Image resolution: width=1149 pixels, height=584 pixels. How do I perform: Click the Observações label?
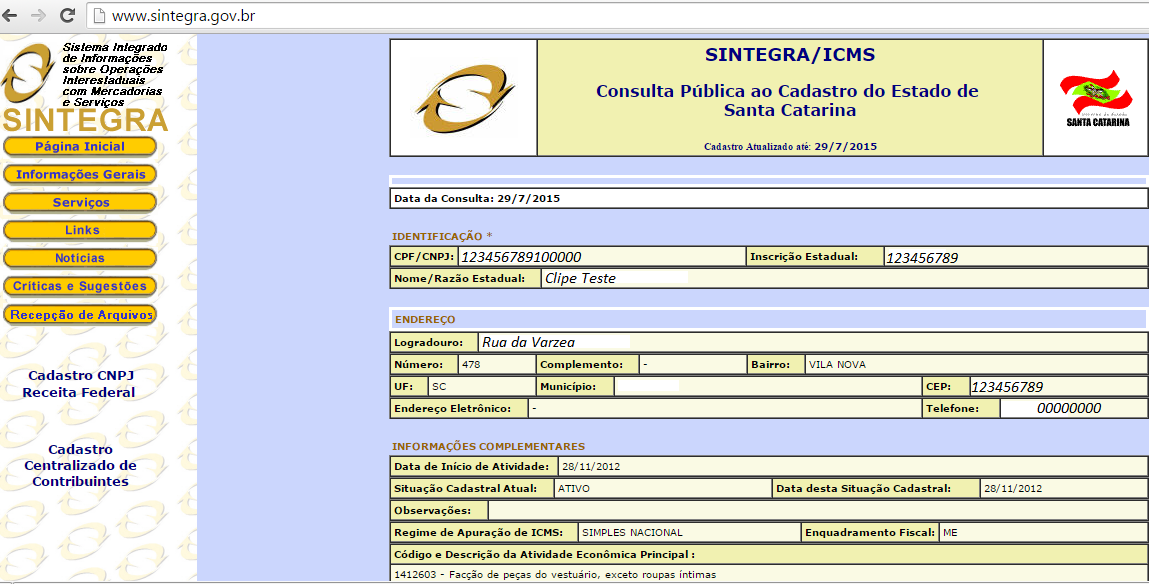[x=432, y=511]
